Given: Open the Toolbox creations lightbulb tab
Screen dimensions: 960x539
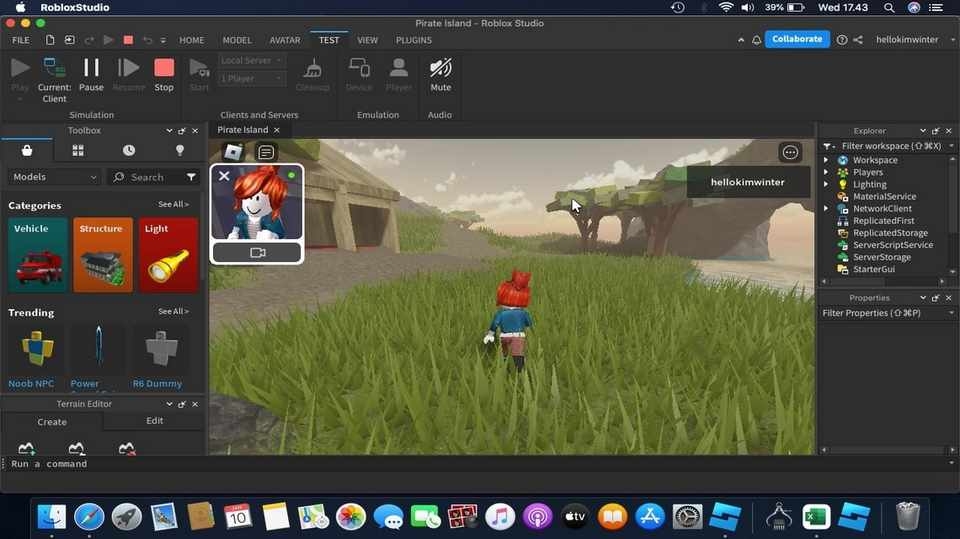Looking at the screenshot, I should click(x=180, y=150).
